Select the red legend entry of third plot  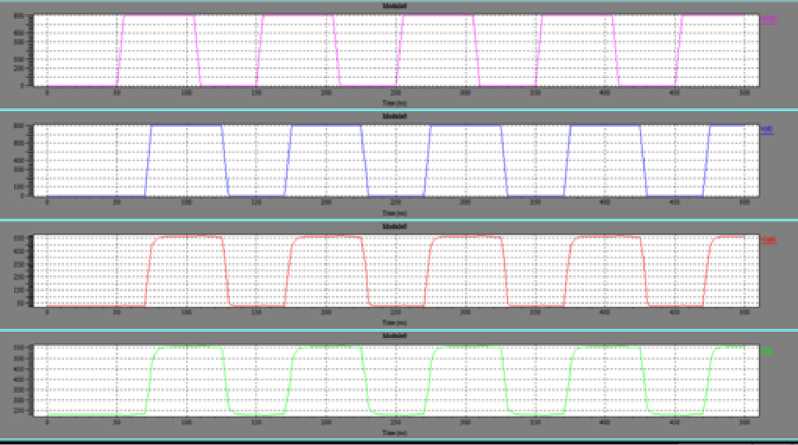[x=768, y=240]
